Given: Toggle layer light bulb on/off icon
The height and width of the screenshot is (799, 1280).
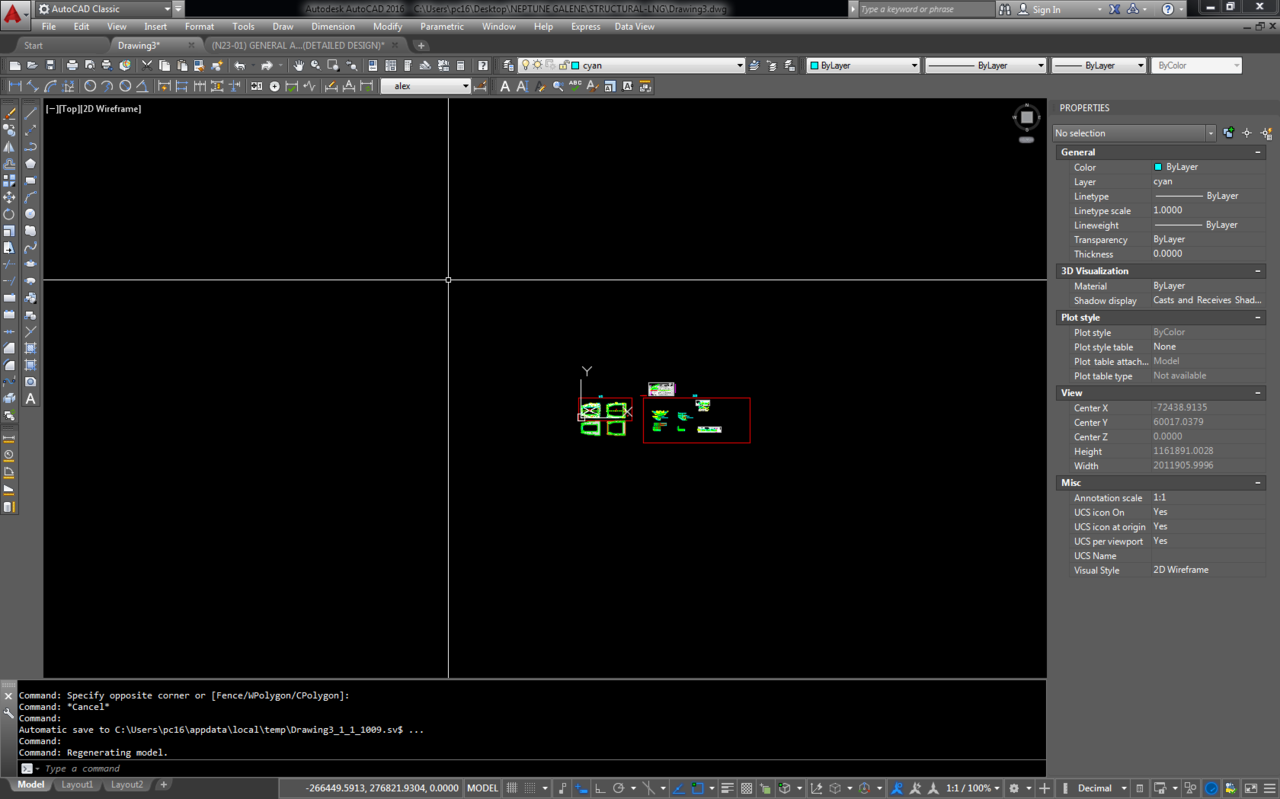Looking at the screenshot, I should [525, 65].
